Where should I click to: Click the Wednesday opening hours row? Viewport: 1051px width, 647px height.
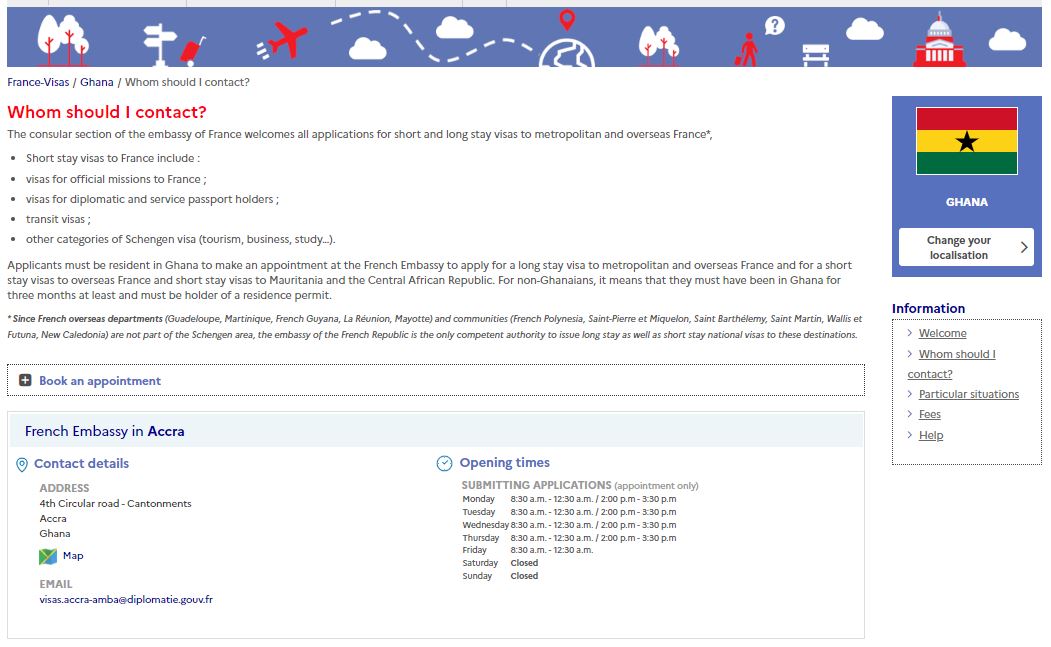pyautogui.click(x=569, y=525)
